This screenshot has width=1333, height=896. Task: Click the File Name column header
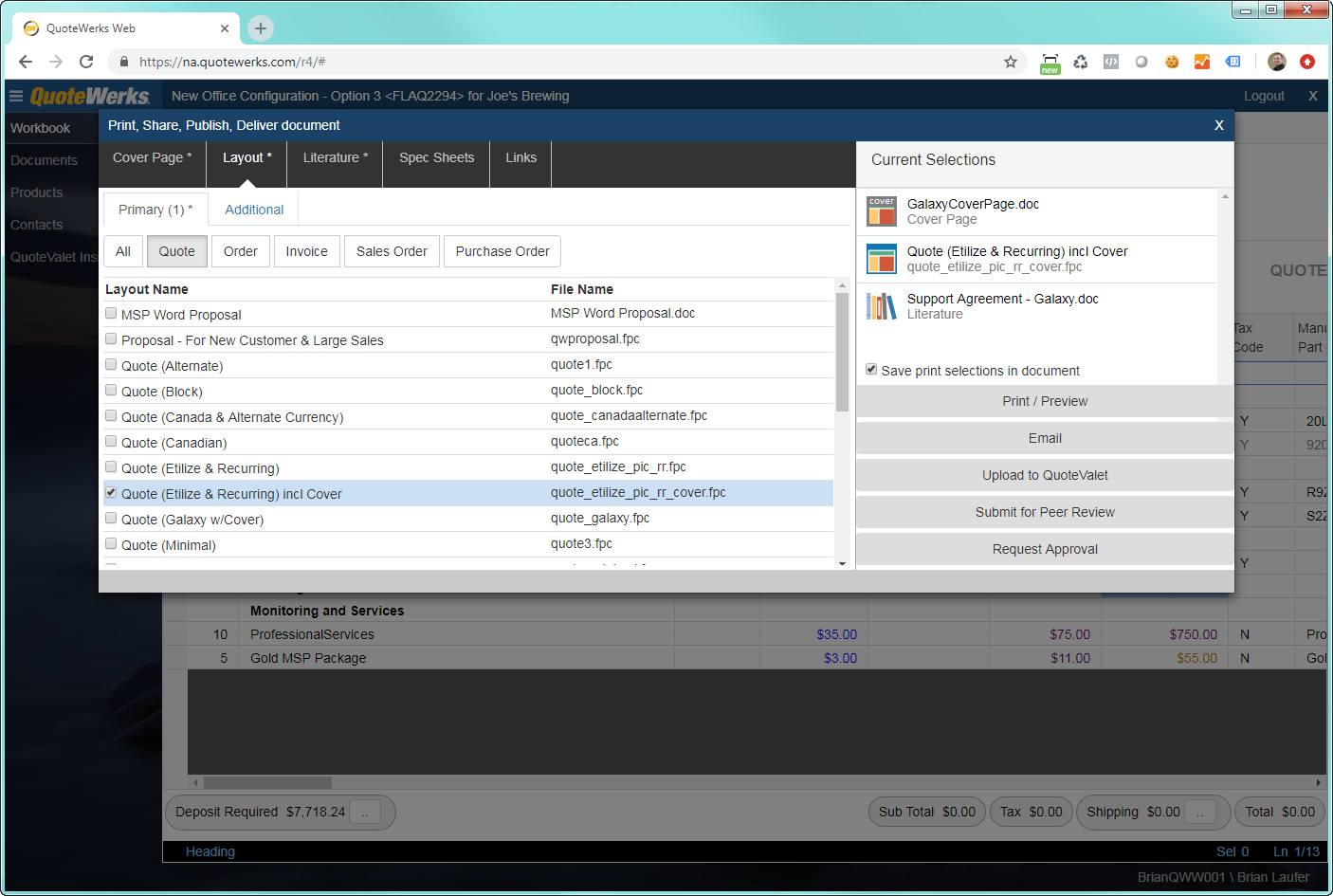[582, 289]
